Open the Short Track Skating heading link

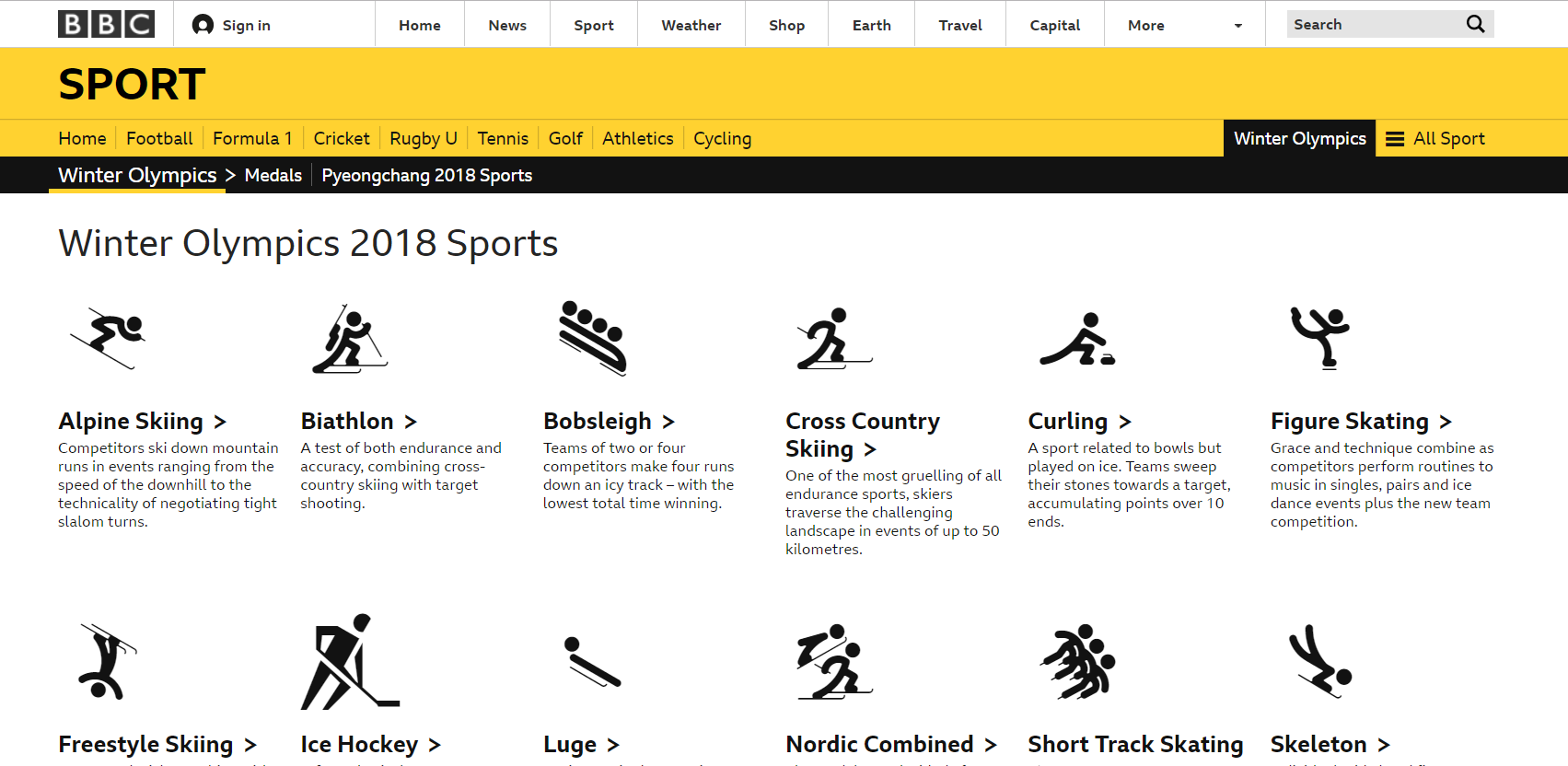coord(1135,745)
